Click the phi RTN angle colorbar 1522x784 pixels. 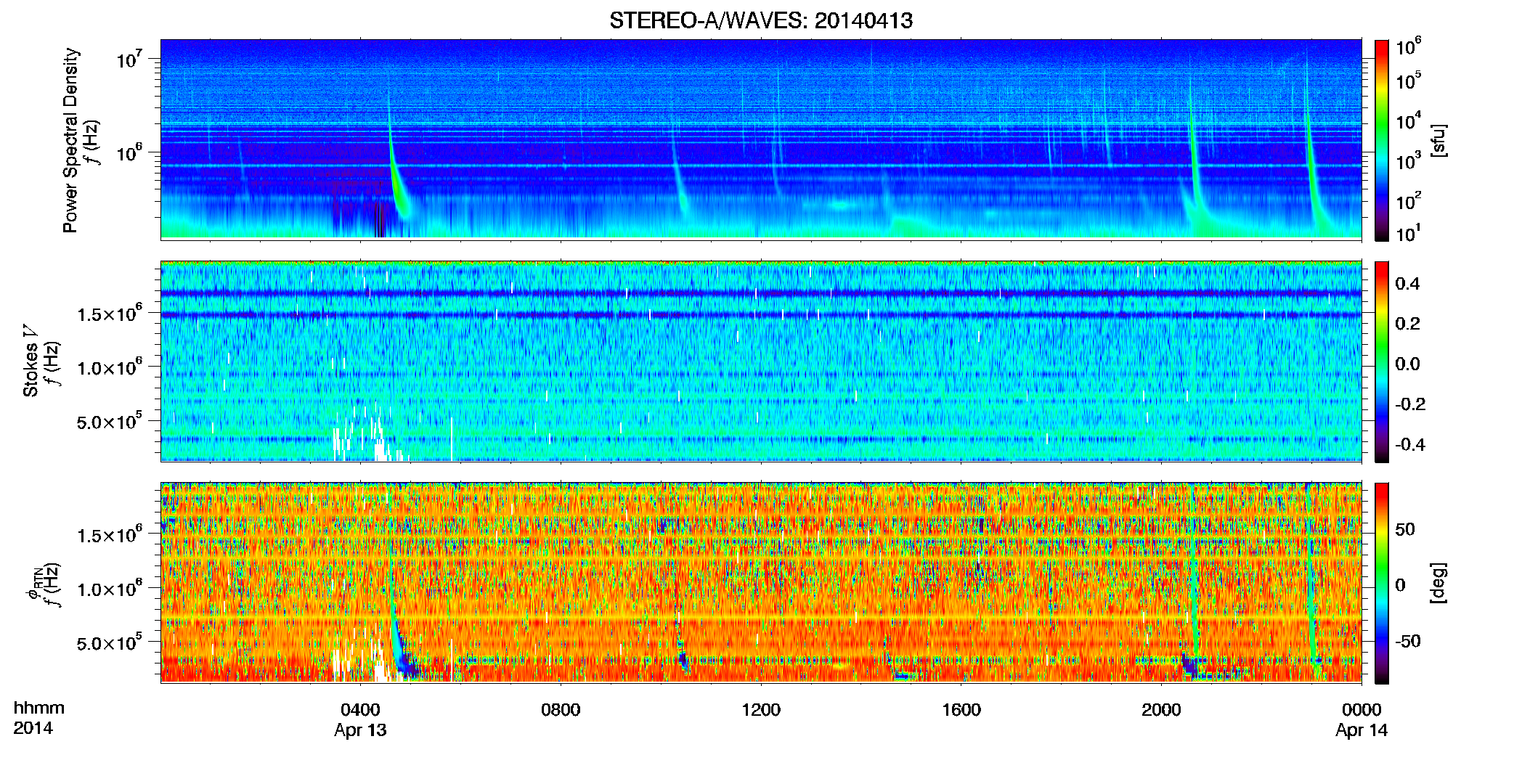tap(1382, 583)
